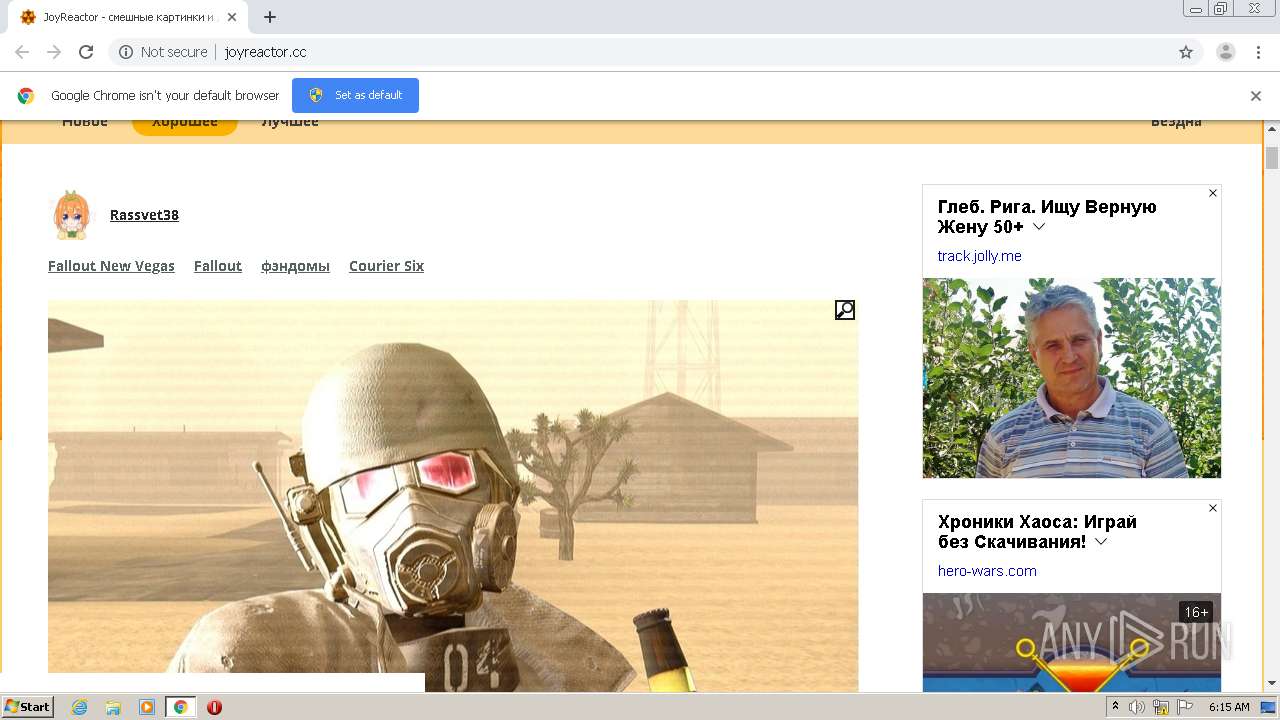Launch Internet Explorer from the taskbar
This screenshot has width=1280, height=720.
(x=79, y=707)
